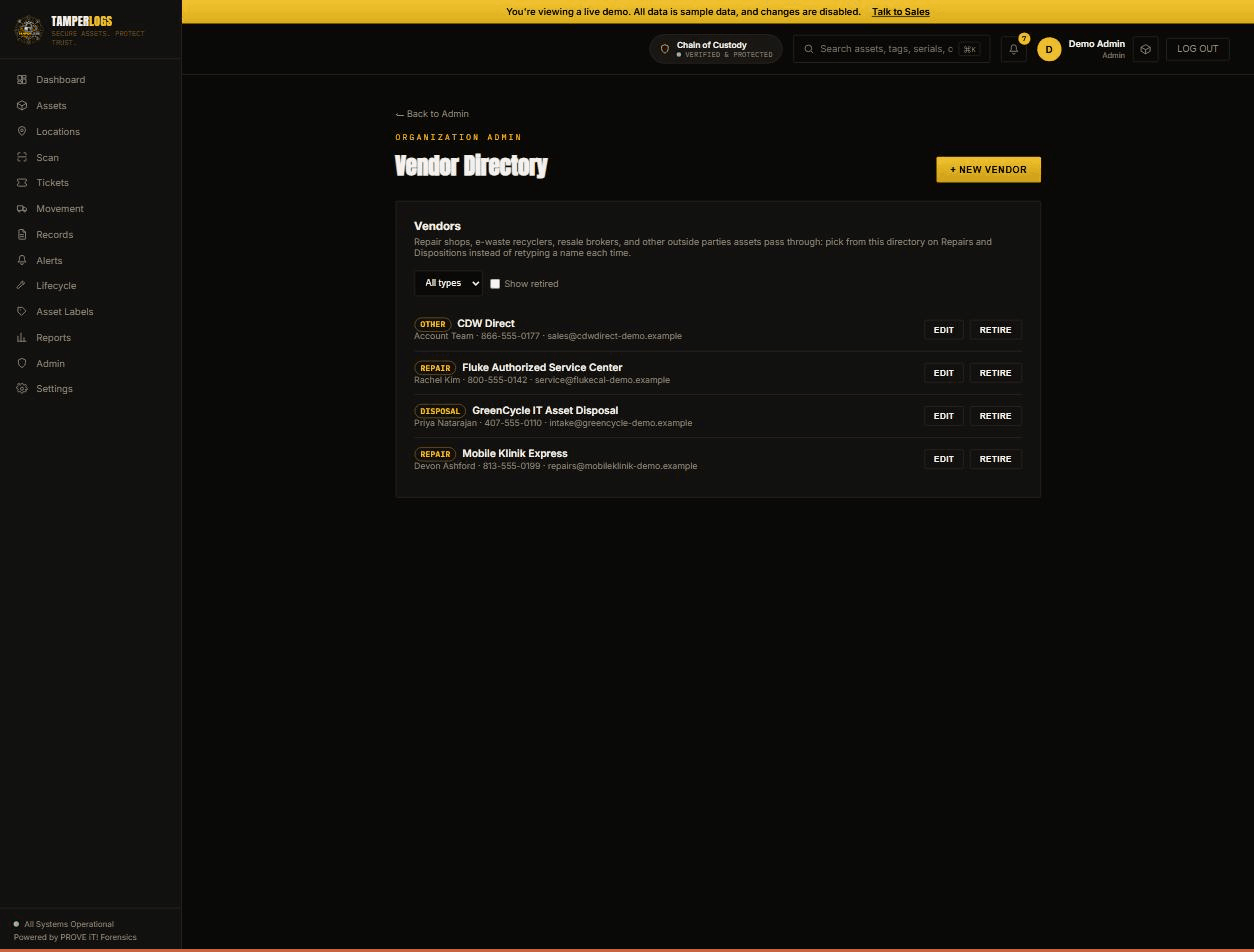
Task: Click sales@cdwdirect-demo.example contact line
Action: click(548, 336)
